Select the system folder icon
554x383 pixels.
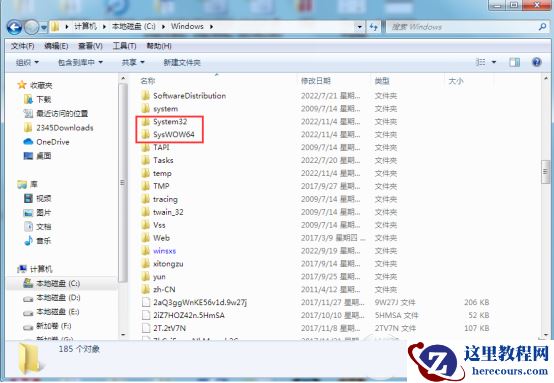point(145,108)
